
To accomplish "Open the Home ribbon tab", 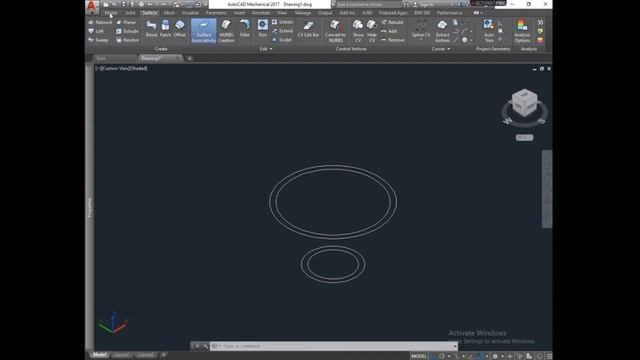I will tap(111, 13).
